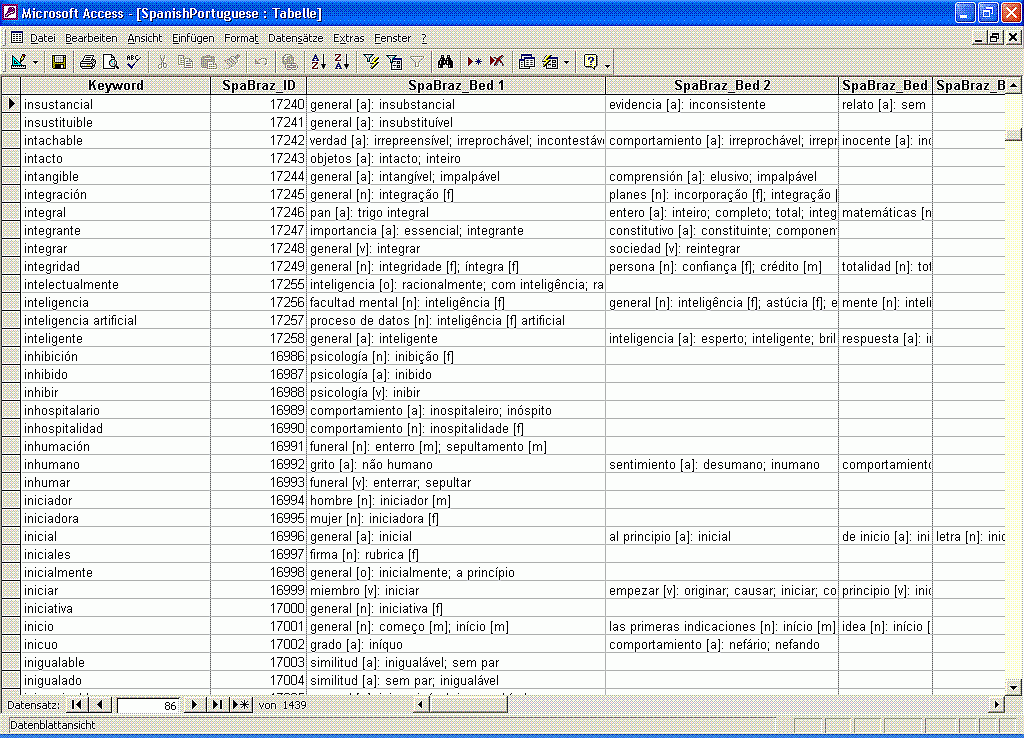Open the Datensätze menu
The width and height of the screenshot is (1024, 738).
(295, 39)
